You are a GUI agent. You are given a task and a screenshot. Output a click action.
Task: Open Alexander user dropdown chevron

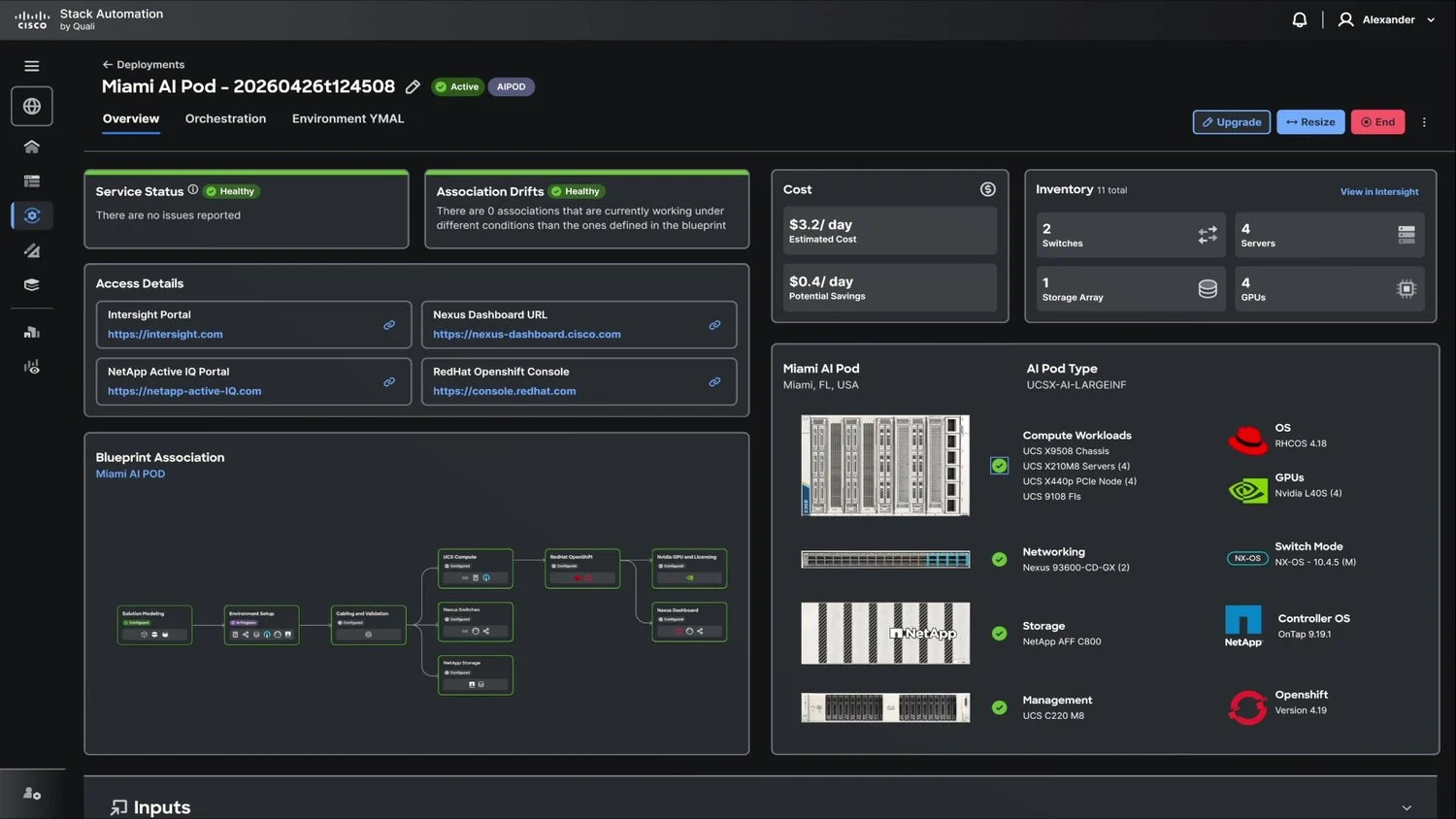(1431, 19)
